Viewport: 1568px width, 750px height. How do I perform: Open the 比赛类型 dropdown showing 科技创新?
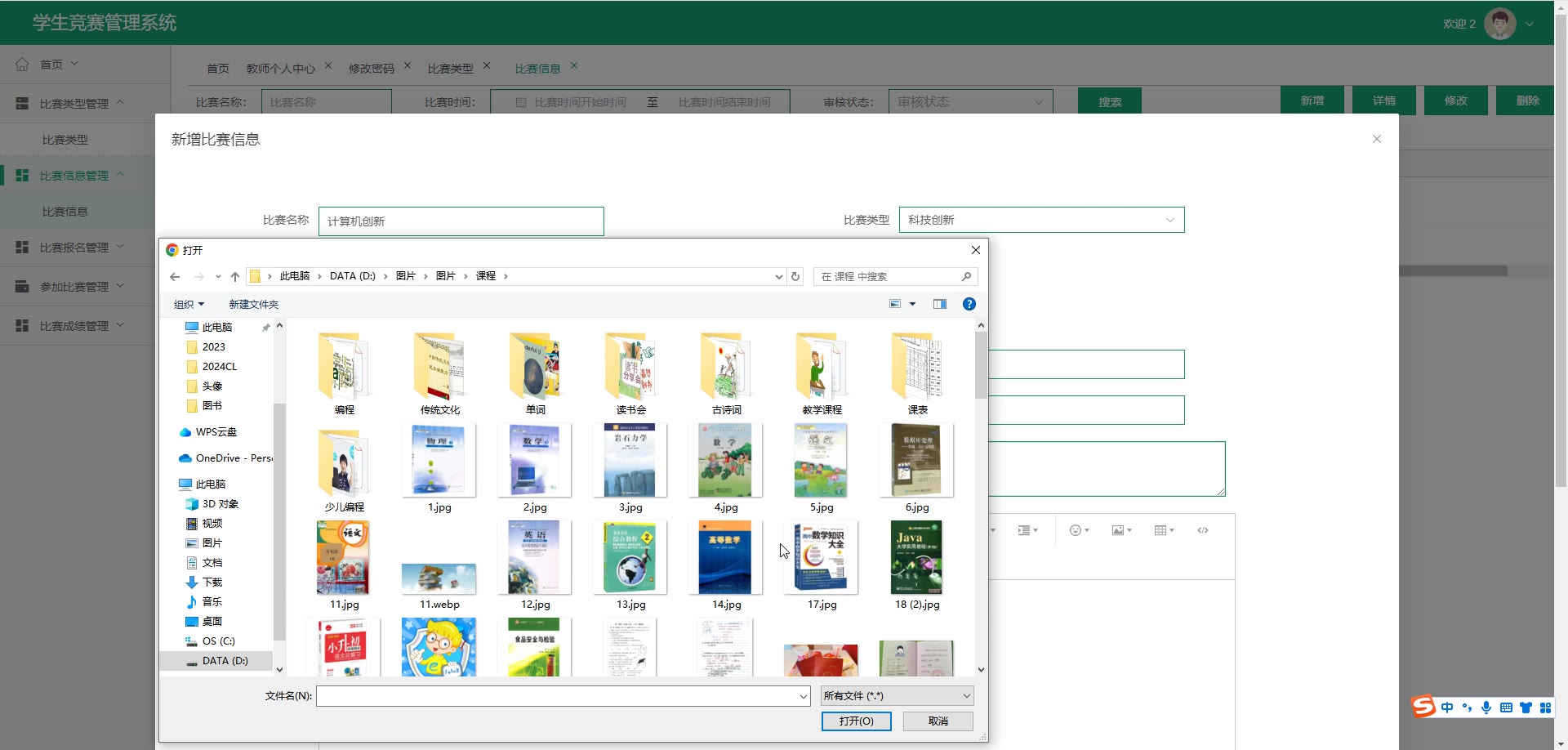[x=1041, y=220]
